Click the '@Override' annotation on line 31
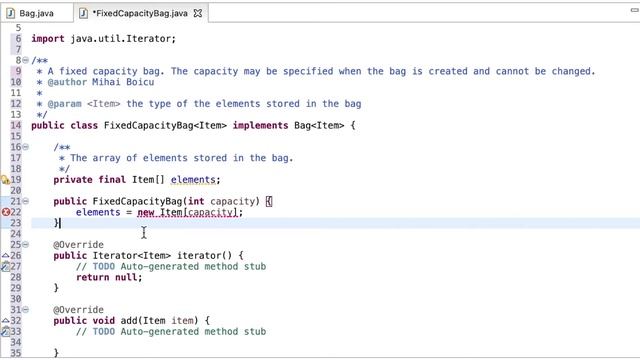The width and height of the screenshot is (640, 360). click(x=78, y=310)
